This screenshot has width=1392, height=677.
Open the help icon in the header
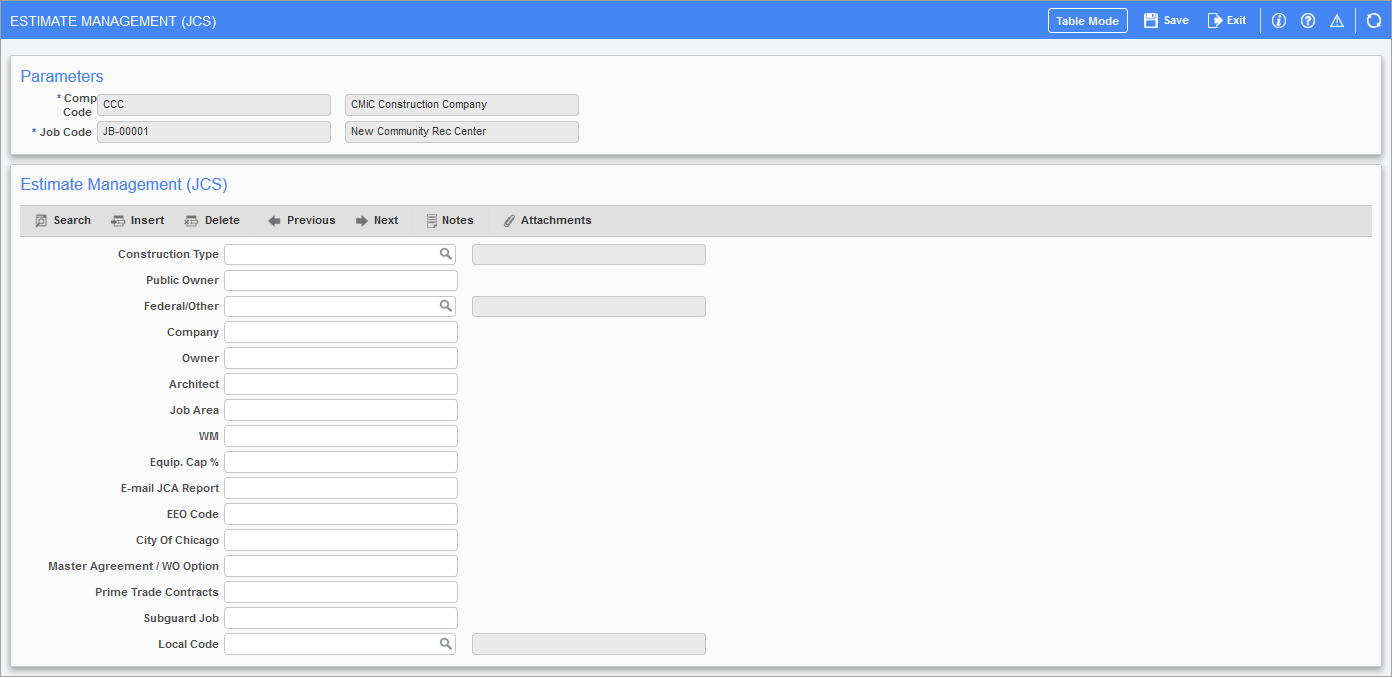point(1308,19)
